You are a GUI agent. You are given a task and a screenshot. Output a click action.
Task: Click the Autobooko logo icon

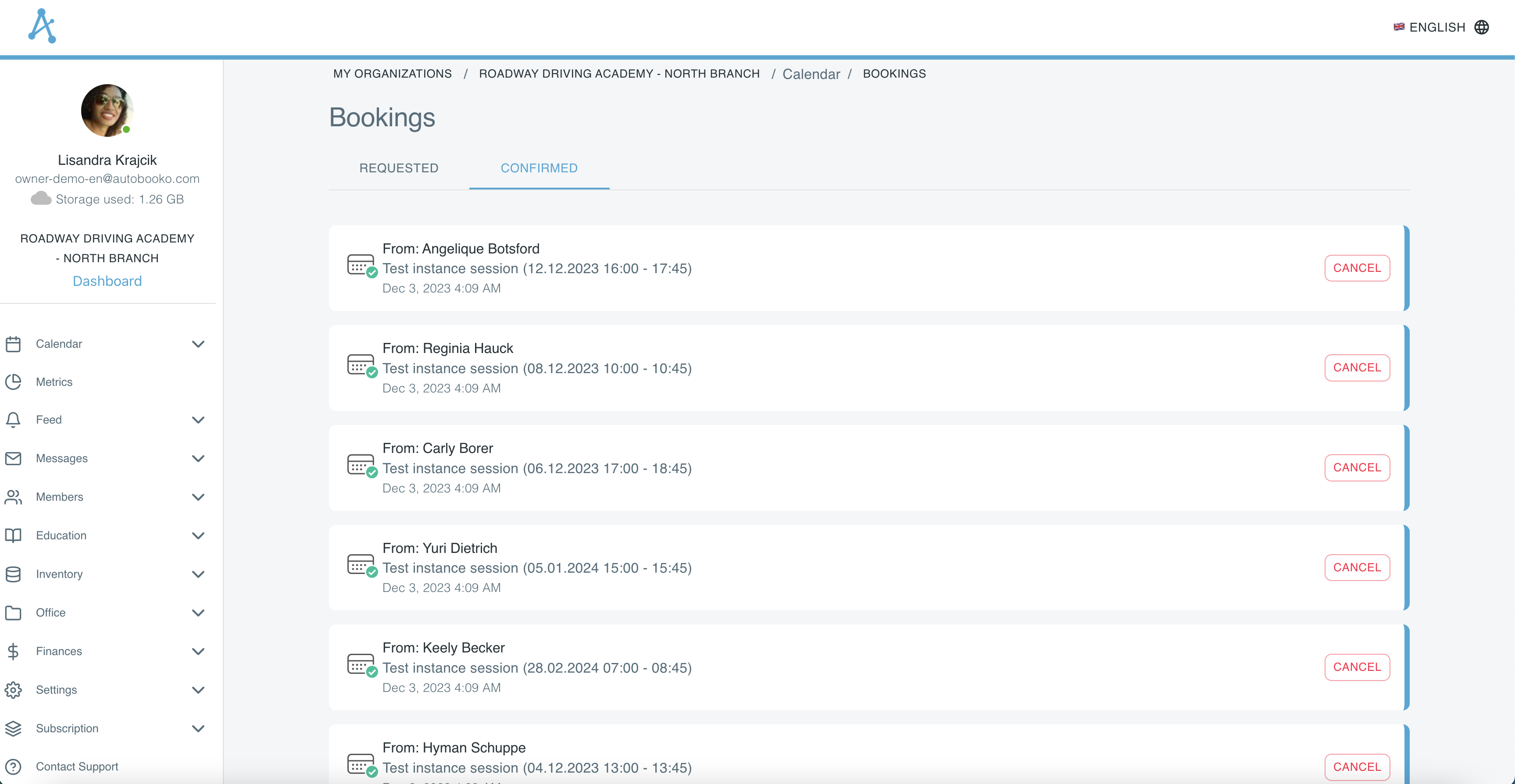42,26
